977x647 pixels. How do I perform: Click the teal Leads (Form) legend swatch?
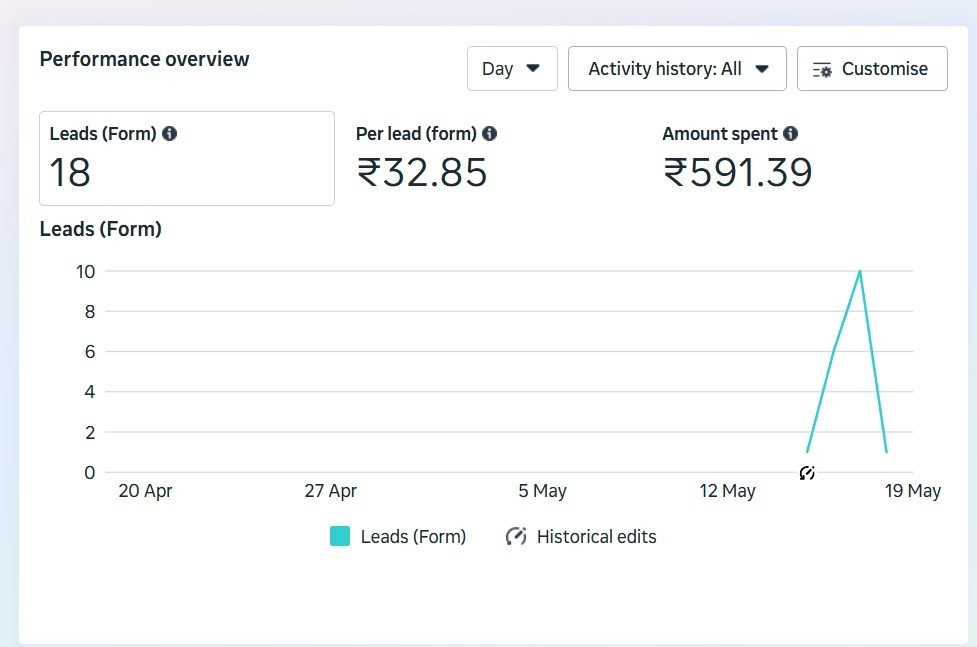coord(340,536)
